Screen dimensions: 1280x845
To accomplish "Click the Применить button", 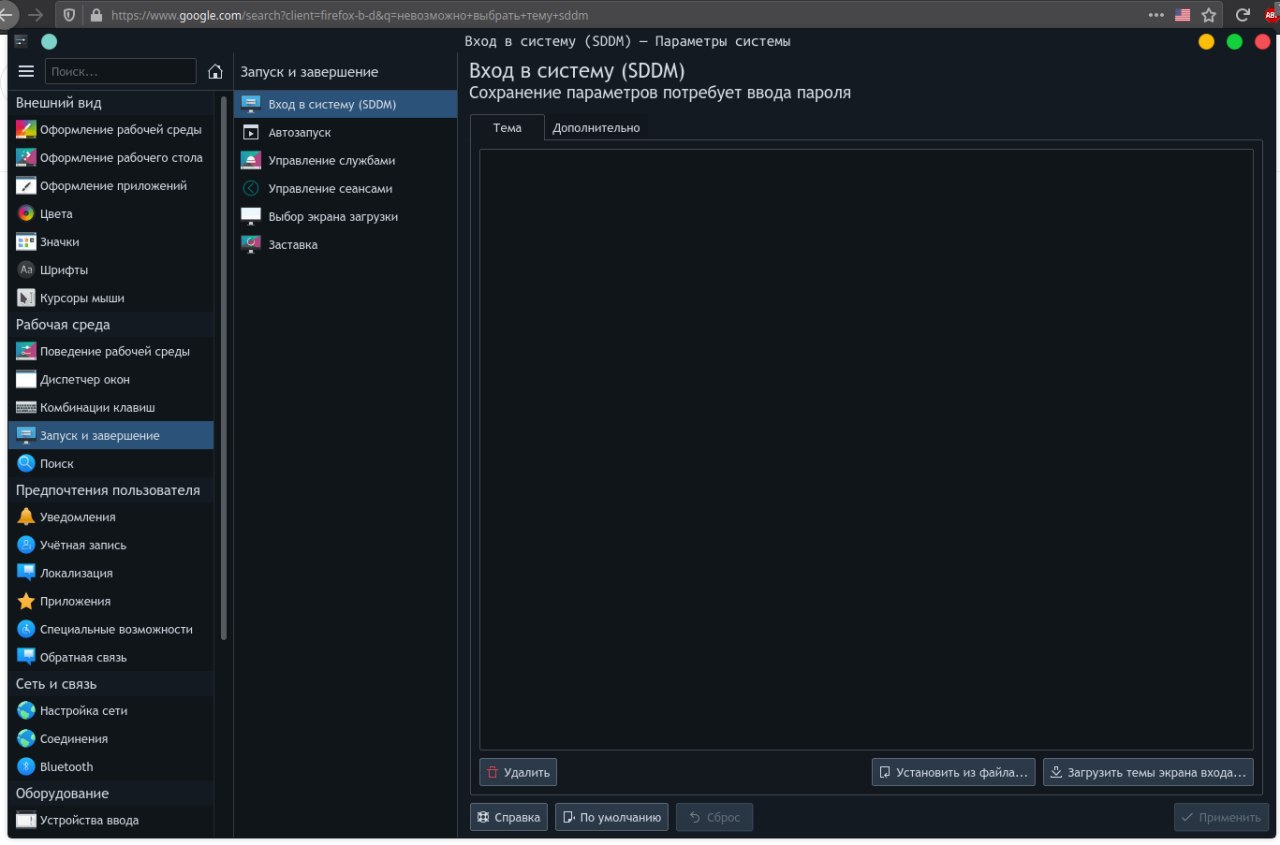I will coord(1221,817).
